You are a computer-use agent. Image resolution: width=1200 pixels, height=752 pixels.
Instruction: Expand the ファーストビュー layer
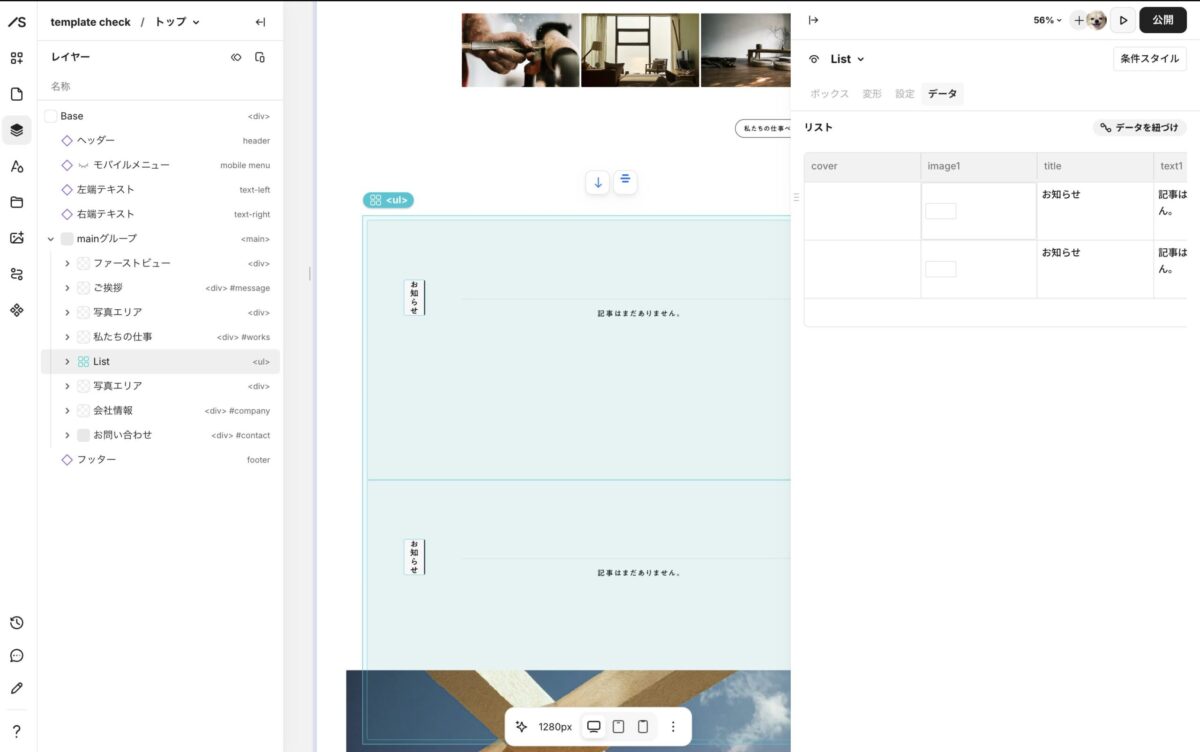[x=67, y=263]
